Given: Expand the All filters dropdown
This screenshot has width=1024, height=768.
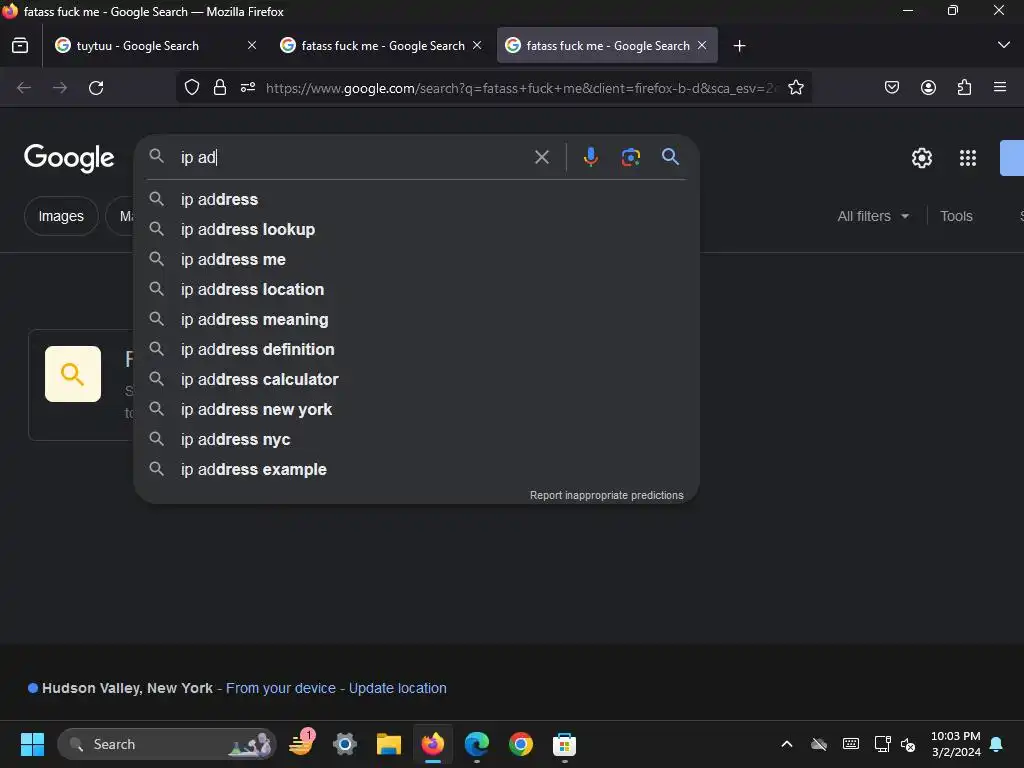Looking at the screenshot, I should pyautogui.click(x=873, y=216).
